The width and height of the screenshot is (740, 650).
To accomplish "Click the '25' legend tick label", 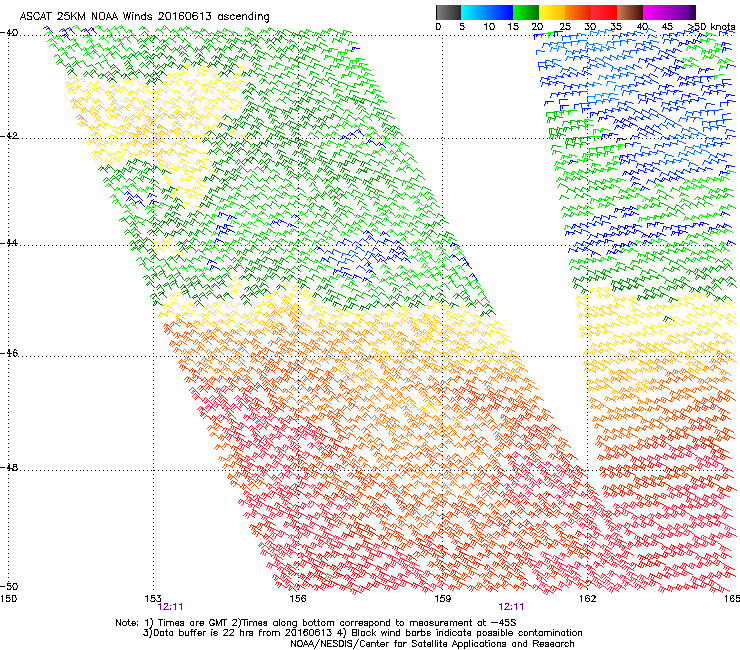I will coord(565,27).
